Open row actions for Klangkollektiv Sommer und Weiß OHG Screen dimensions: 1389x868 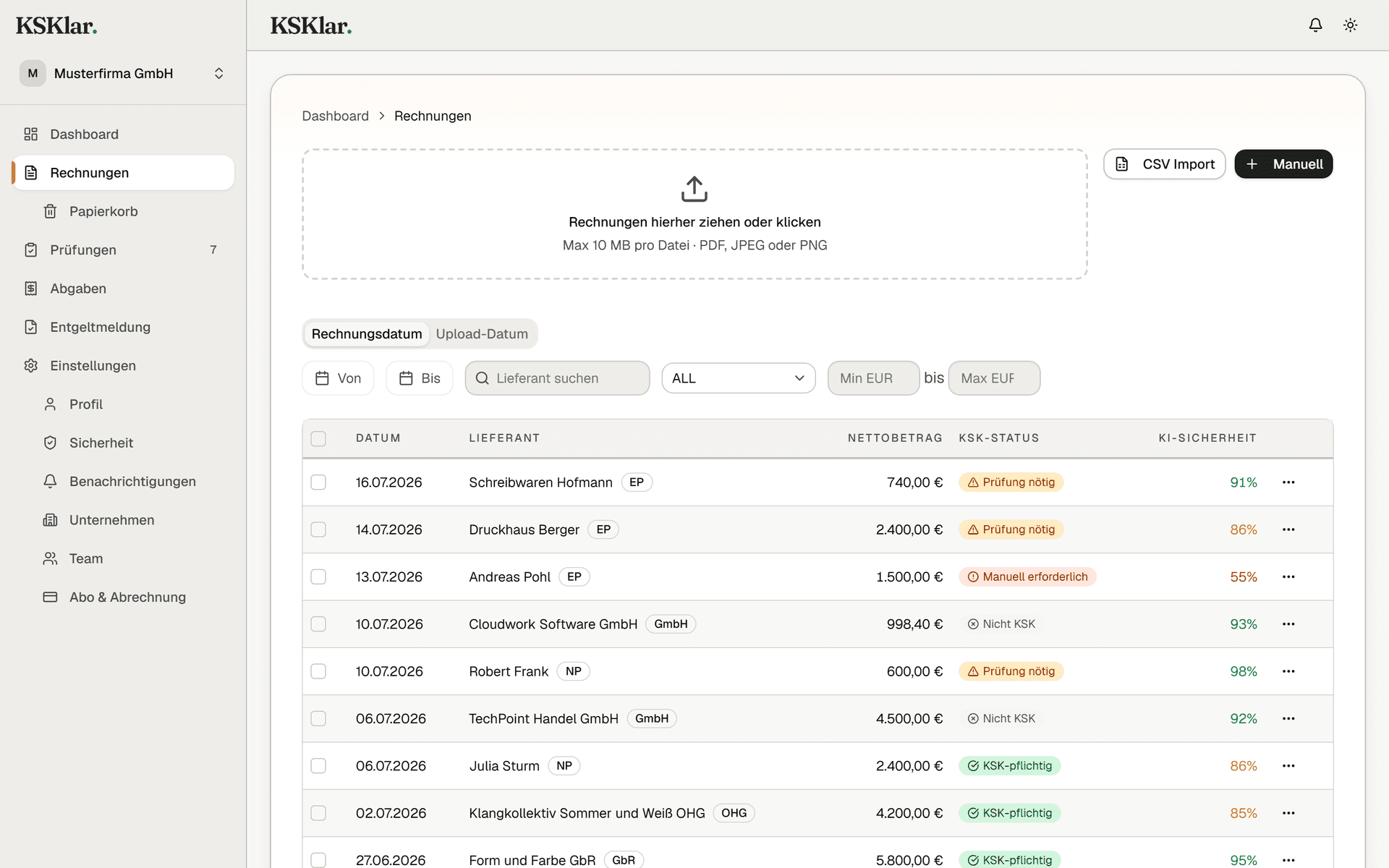click(x=1288, y=813)
